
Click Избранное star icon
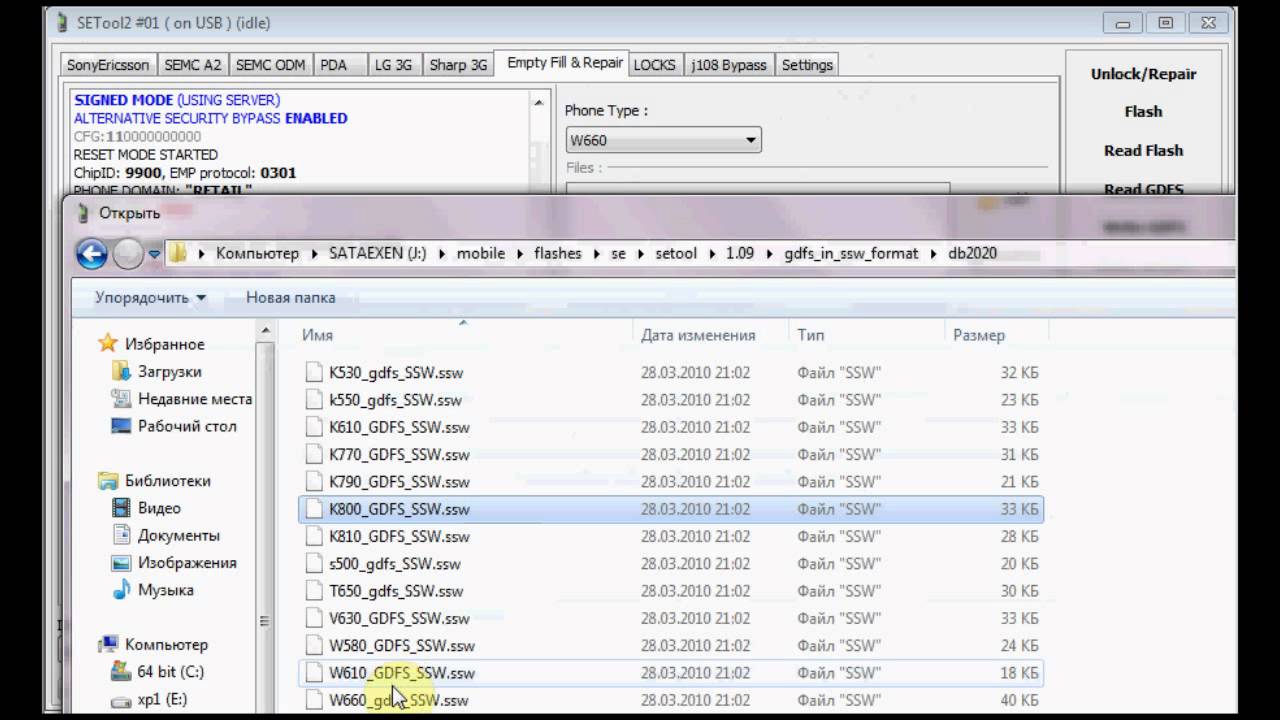(x=108, y=343)
